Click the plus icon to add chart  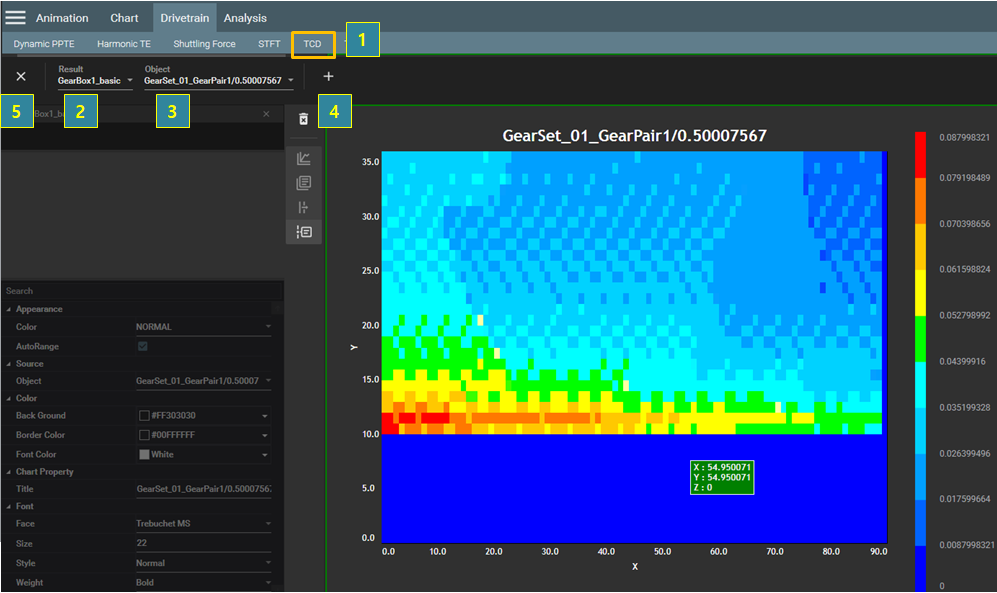point(328,76)
